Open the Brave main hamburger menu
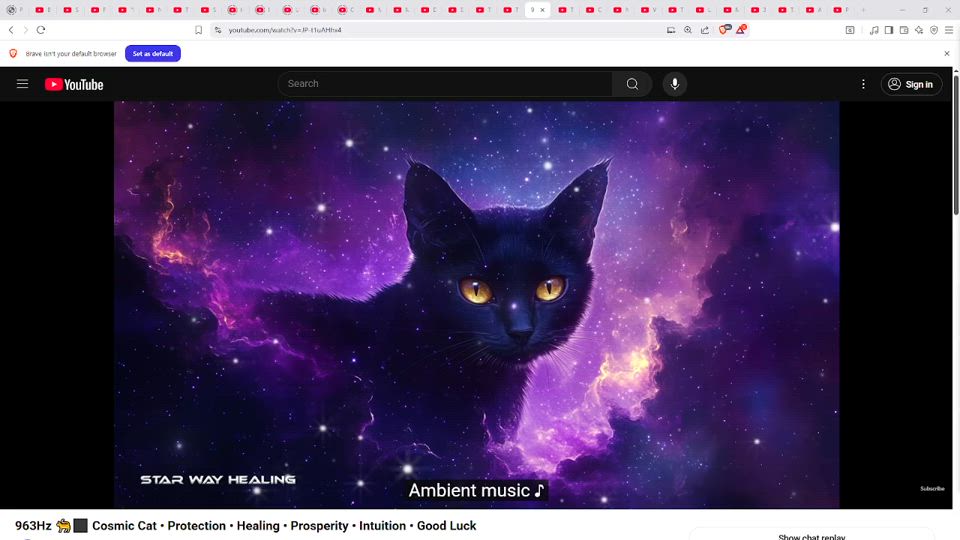 click(x=948, y=30)
